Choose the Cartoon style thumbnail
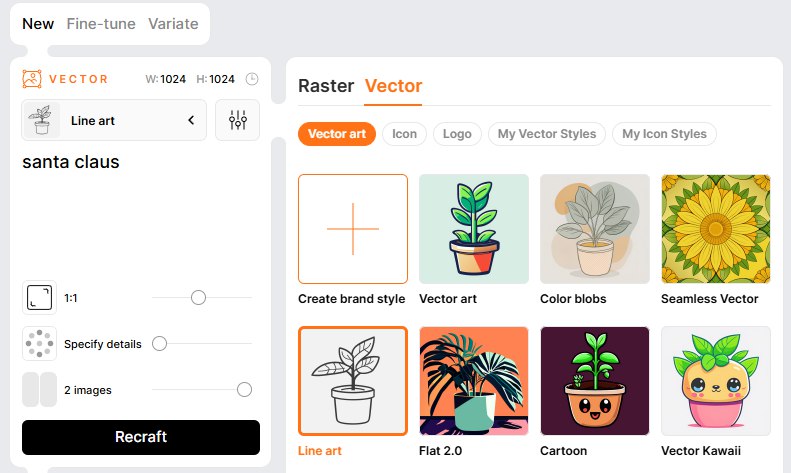This screenshot has height=473, width=791. pos(595,381)
